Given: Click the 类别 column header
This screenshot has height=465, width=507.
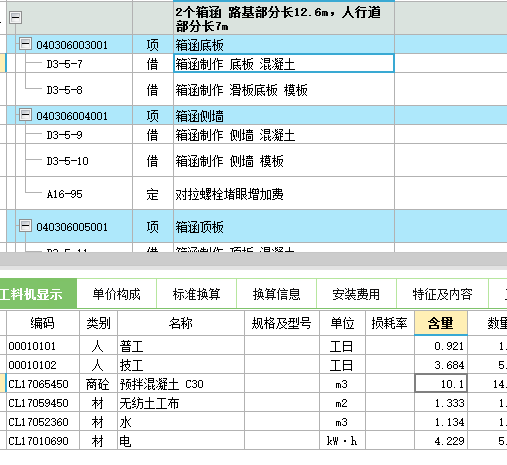Looking at the screenshot, I should (x=98, y=323).
